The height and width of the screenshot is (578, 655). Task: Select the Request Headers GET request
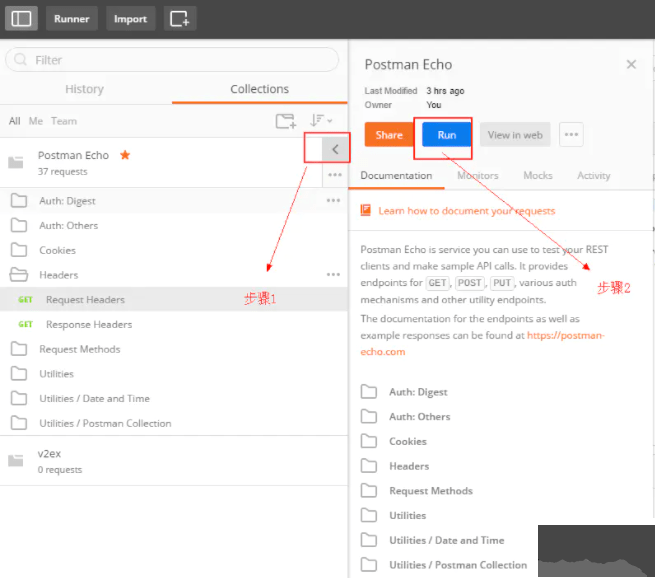coord(85,300)
